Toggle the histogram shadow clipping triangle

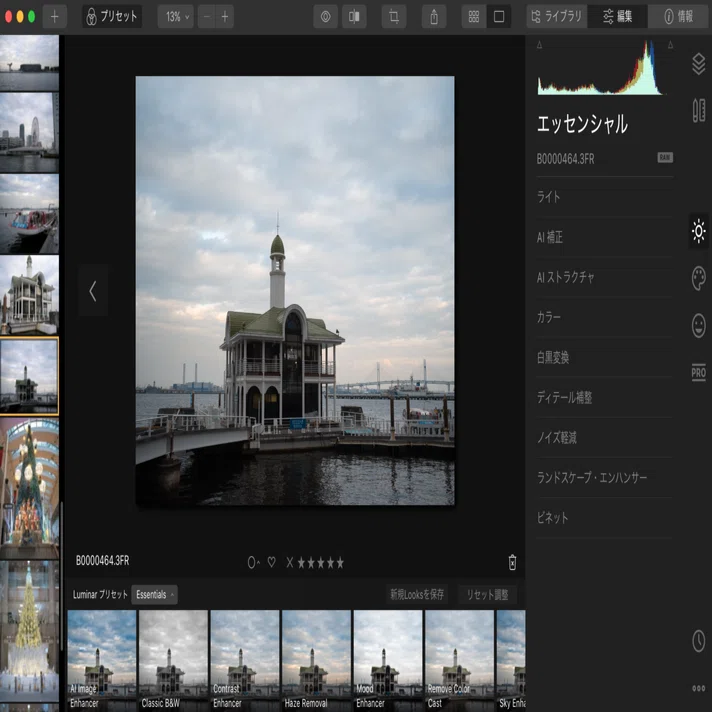539,45
